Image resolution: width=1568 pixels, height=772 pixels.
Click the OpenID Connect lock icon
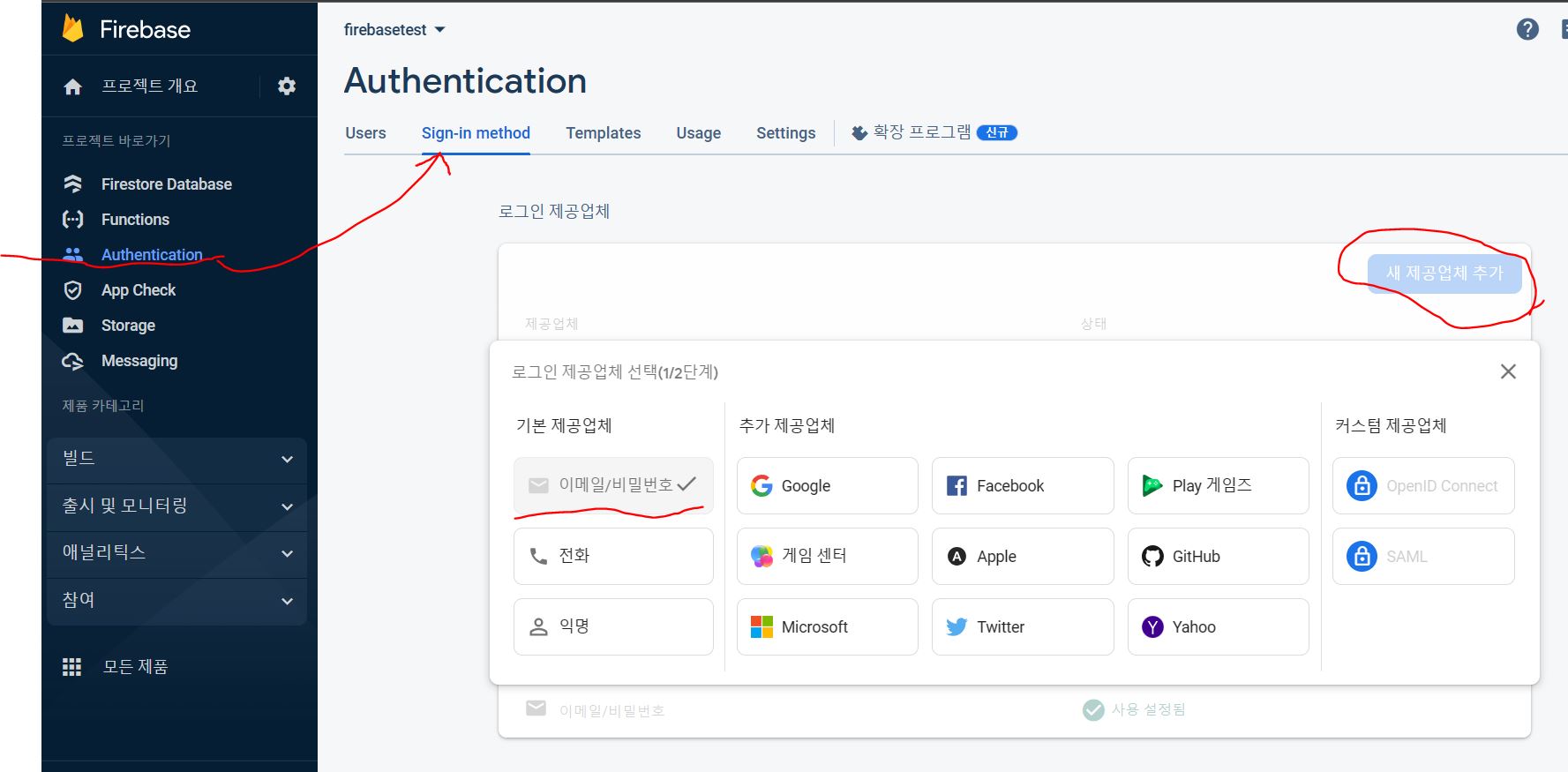tap(1362, 485)
